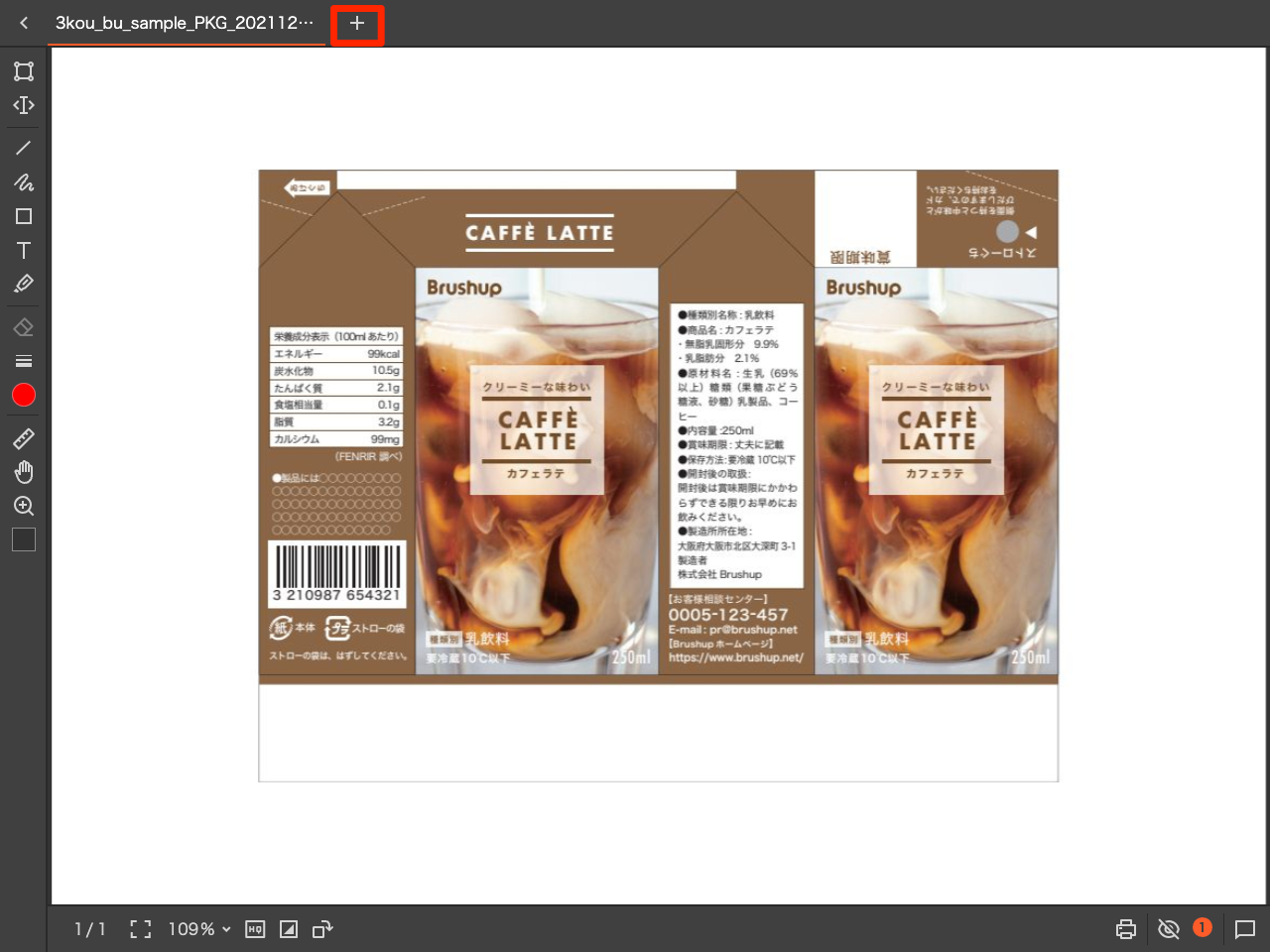Image resolution: width=1270 pixels, height=952 pixels.
Task: Switch to the 3kou_bu_sample_PKG tab
Action: 185,23
